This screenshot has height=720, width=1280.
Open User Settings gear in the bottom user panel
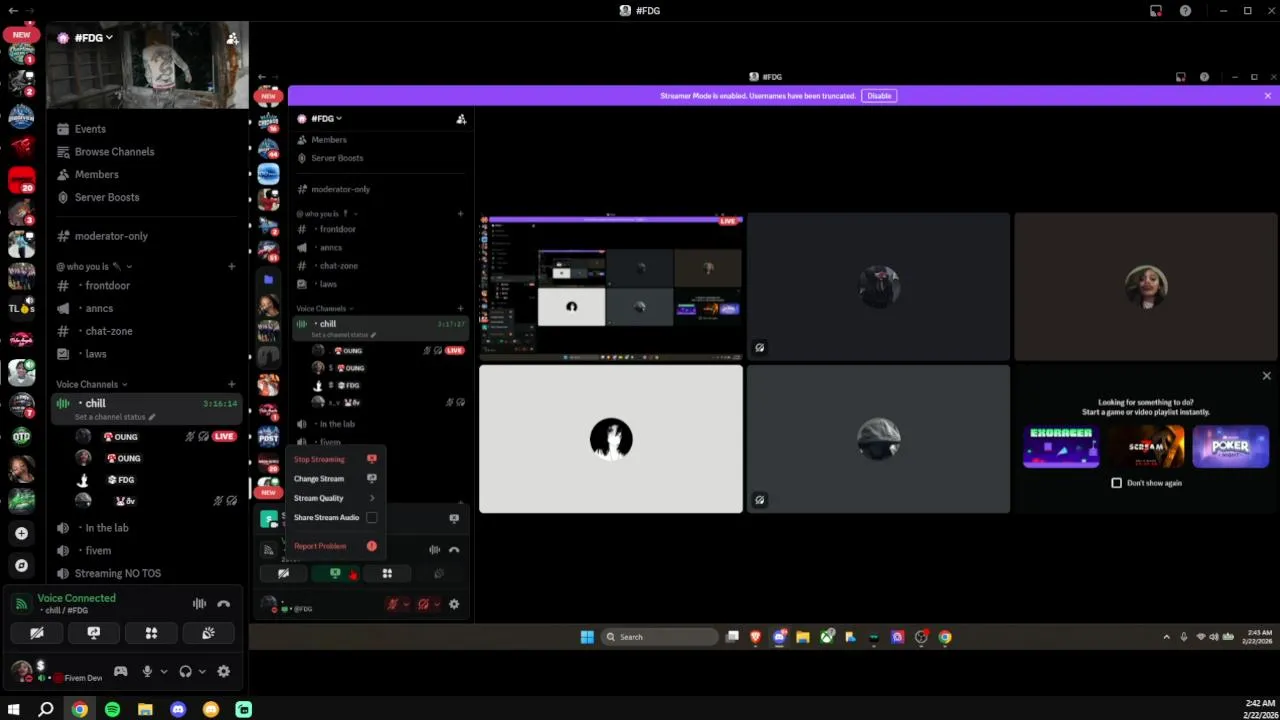223,672
